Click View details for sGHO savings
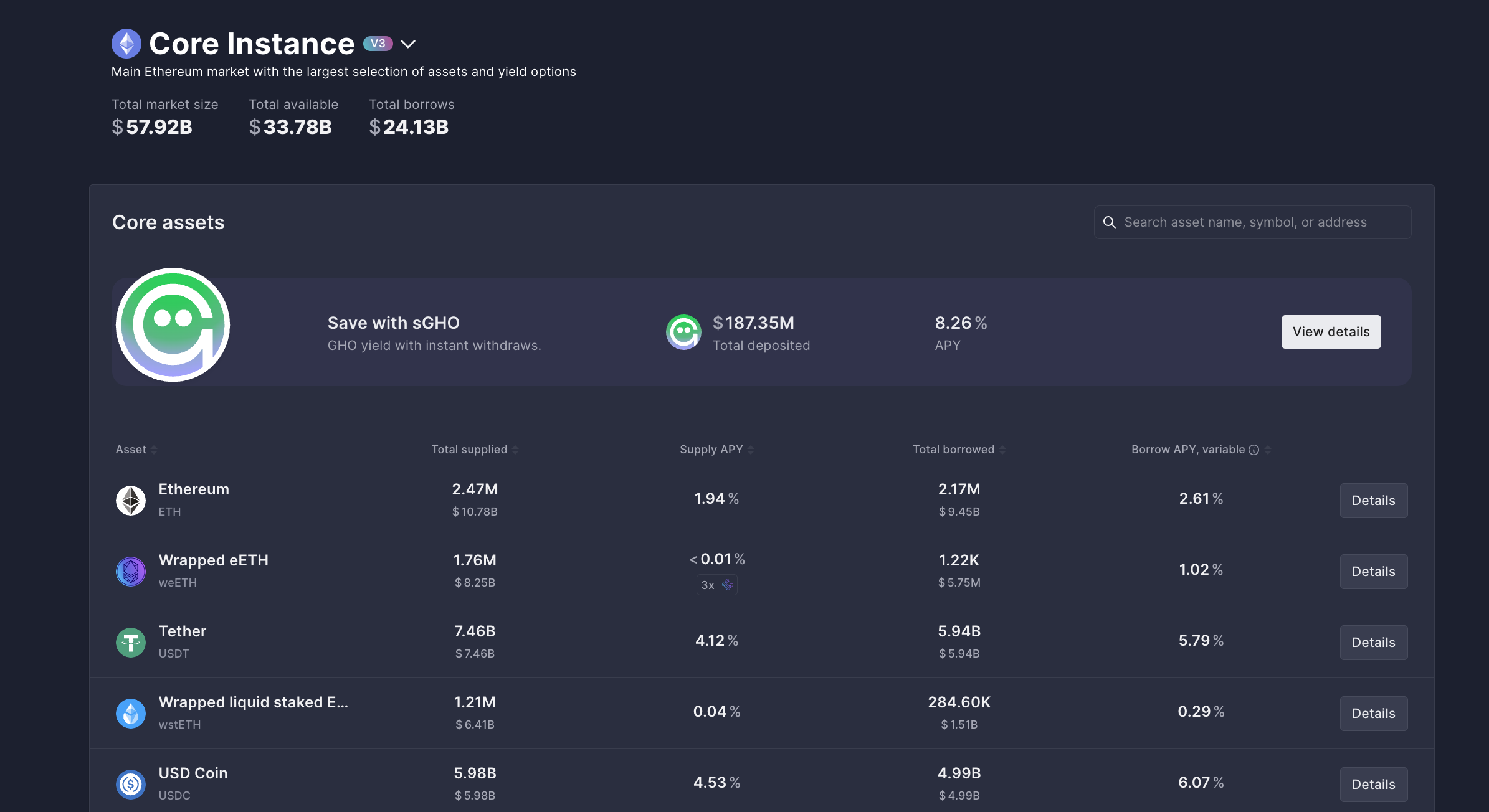The image size is (1489, 812). [x=1331, y=331]
